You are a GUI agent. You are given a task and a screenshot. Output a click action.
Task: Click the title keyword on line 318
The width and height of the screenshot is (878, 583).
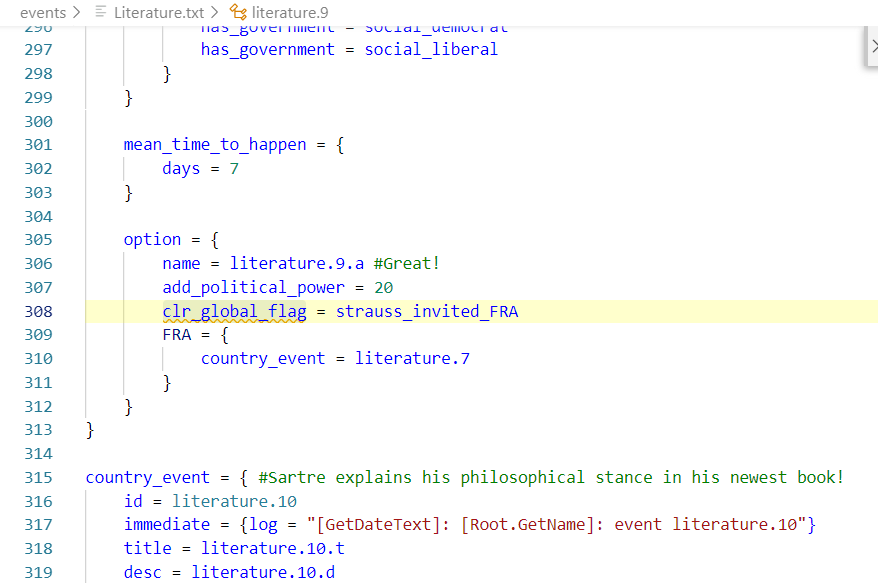pyautogui.click(x=148, y=548)
